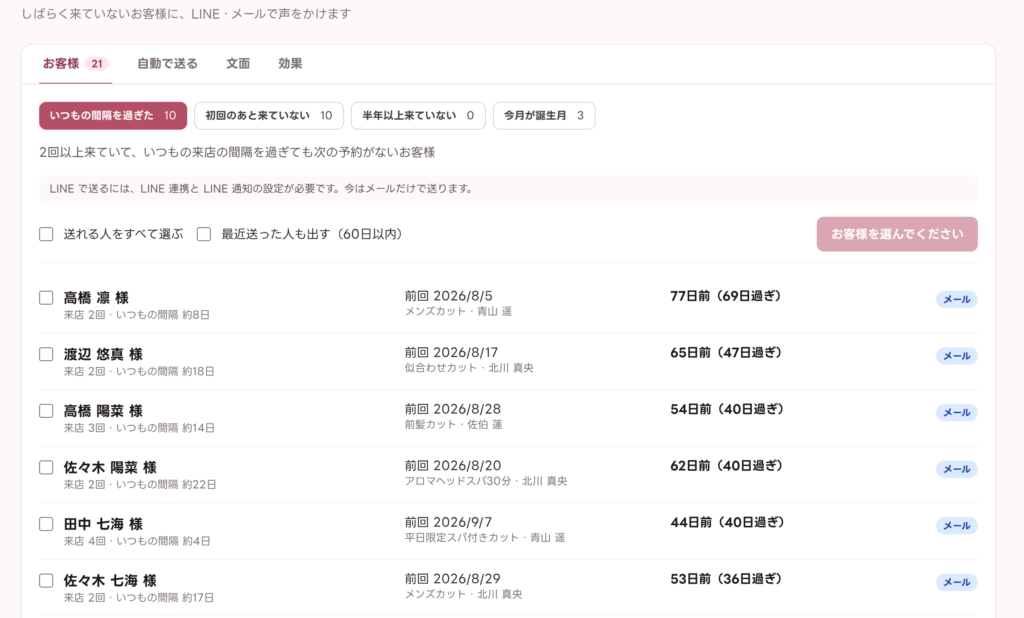
Task: Select checkbox for 佐々木 陽菜 様
Action: tap(46, 468)
